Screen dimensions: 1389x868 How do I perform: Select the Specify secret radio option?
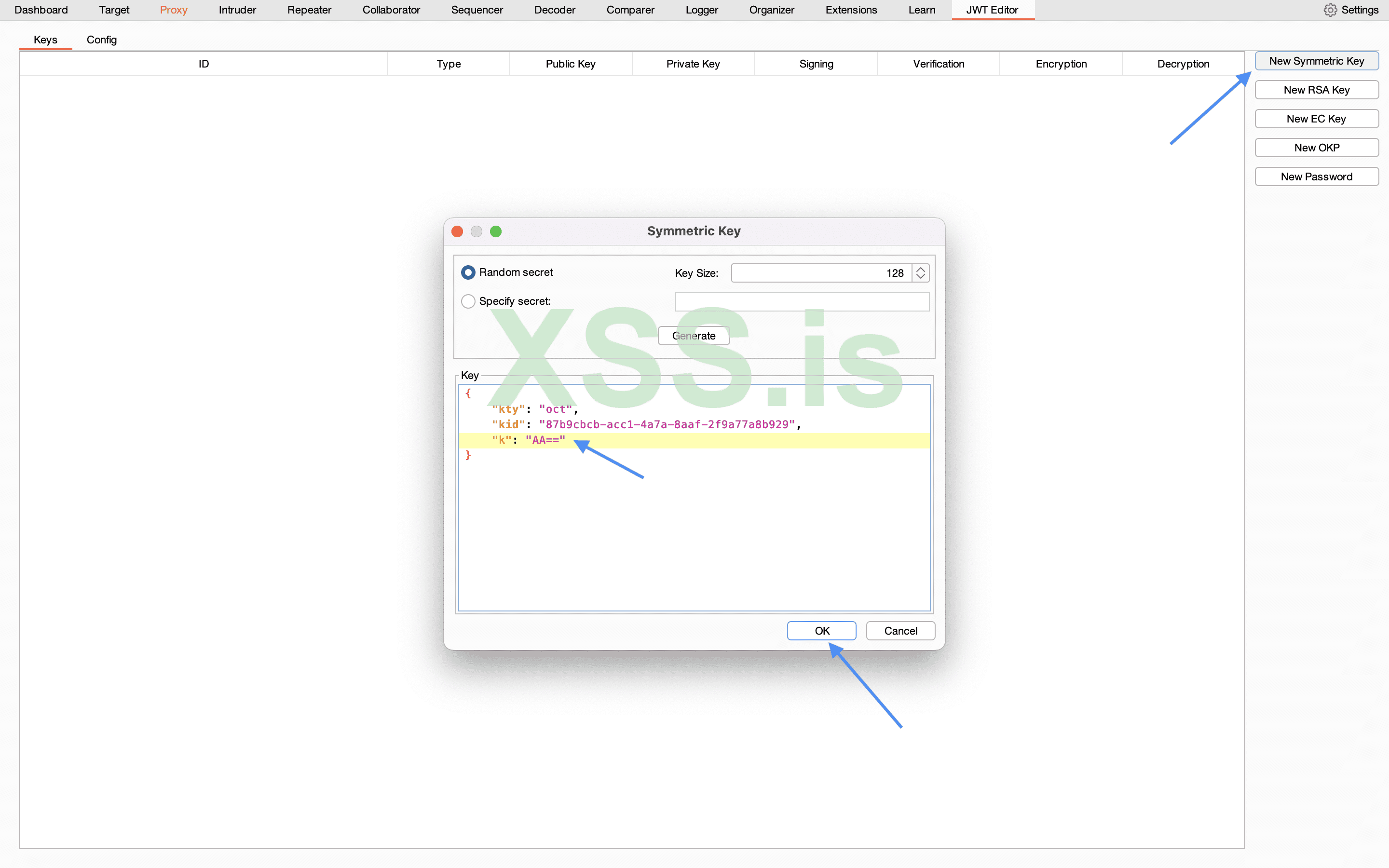468,301
